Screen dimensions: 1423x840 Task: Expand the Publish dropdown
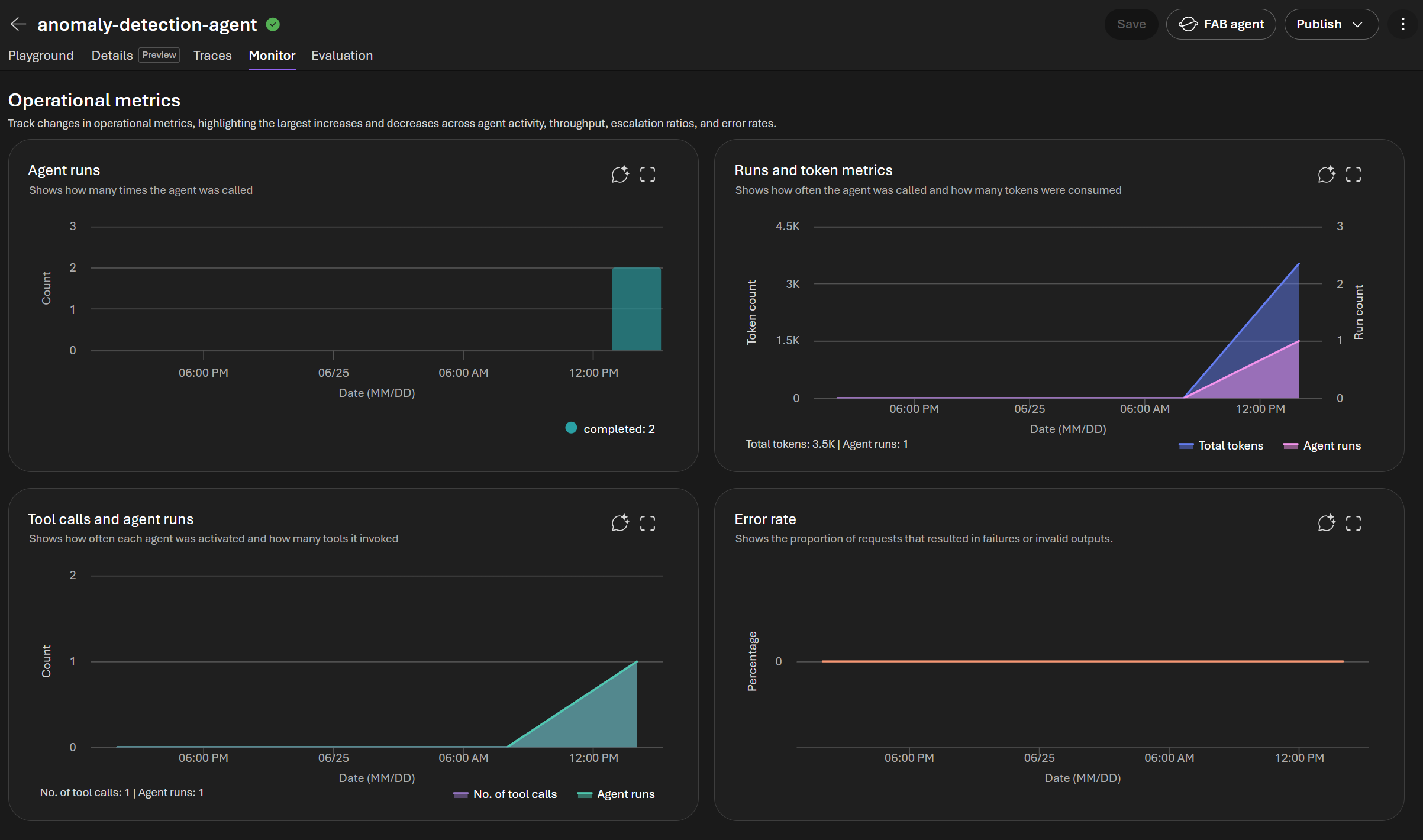[x=1331, y=24]
